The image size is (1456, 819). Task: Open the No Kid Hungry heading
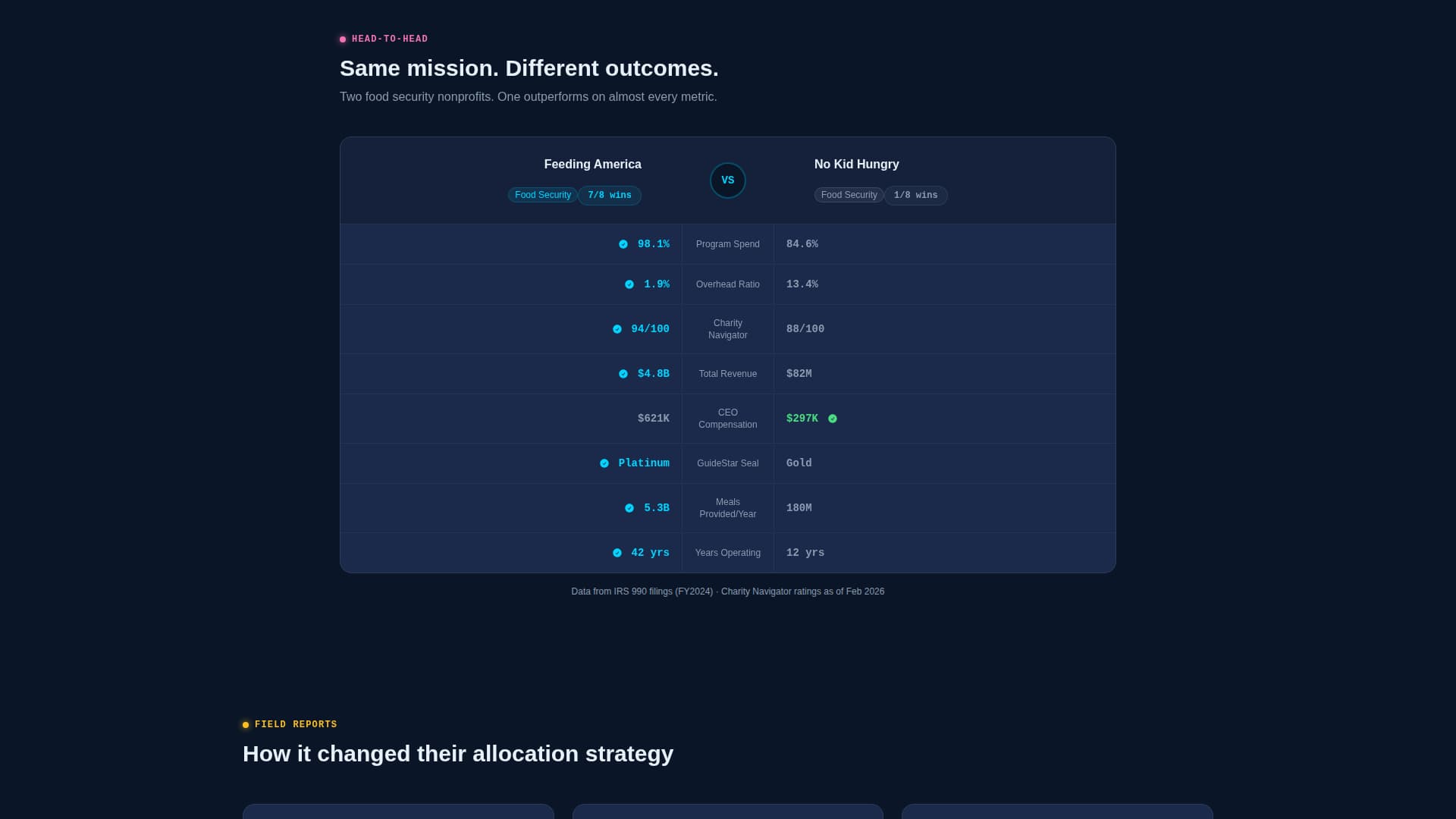click(x=857, y=165)
